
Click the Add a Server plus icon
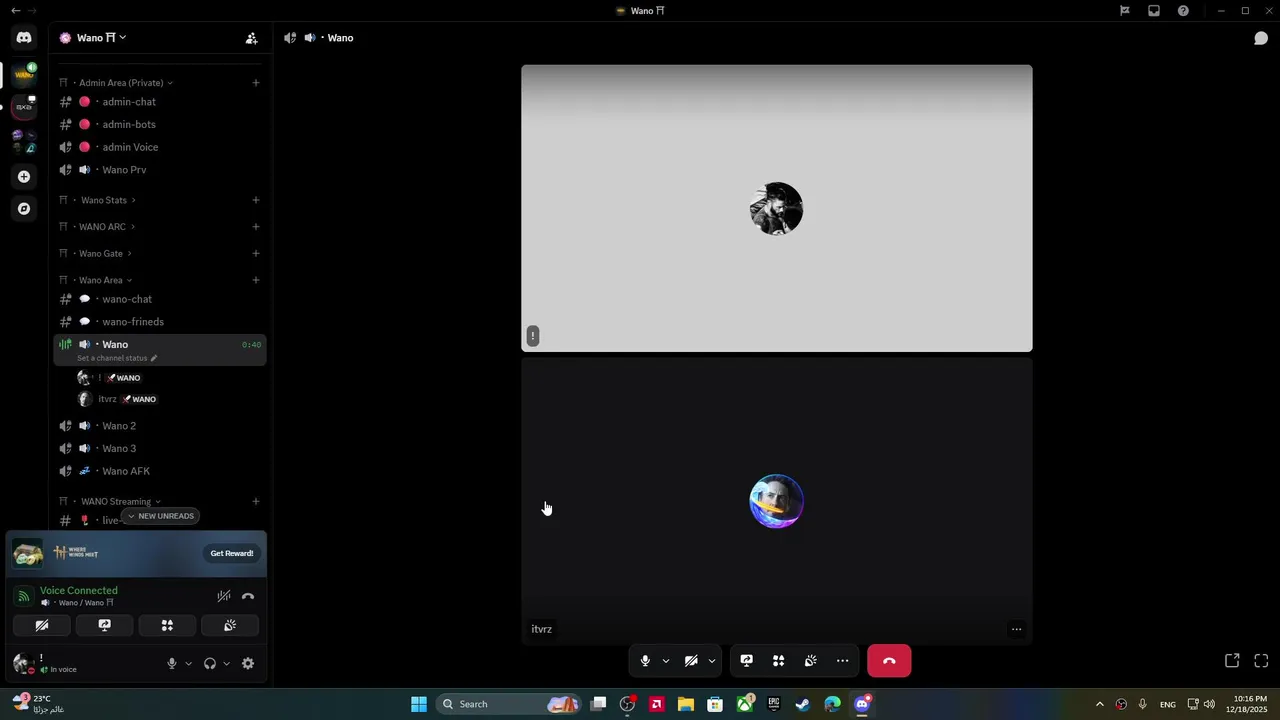(x=24, y=177)
